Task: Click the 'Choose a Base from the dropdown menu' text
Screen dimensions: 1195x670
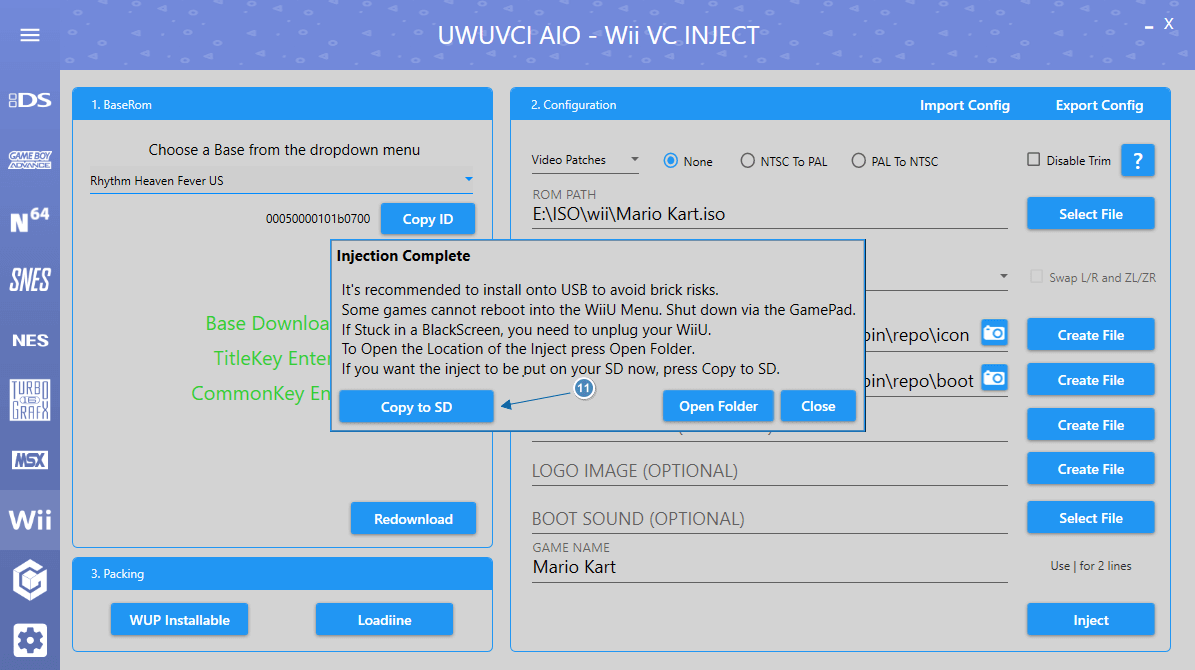Action: [x=284, y=150]
